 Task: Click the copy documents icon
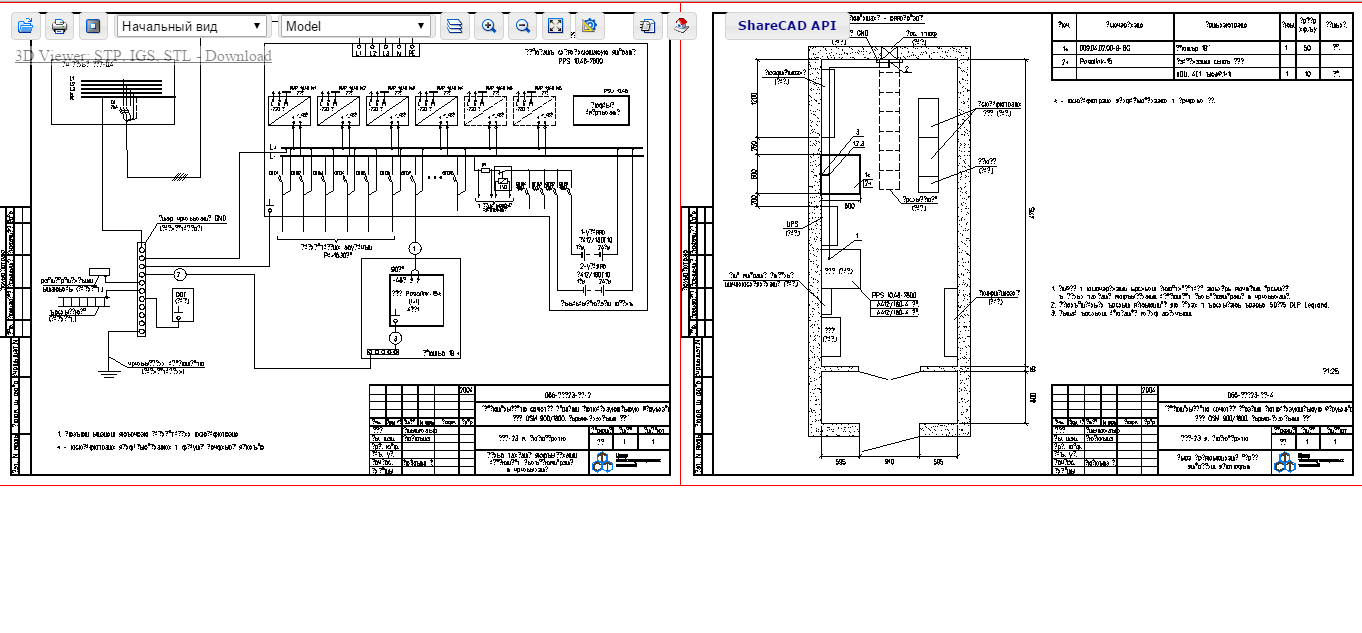pos(649,26)
